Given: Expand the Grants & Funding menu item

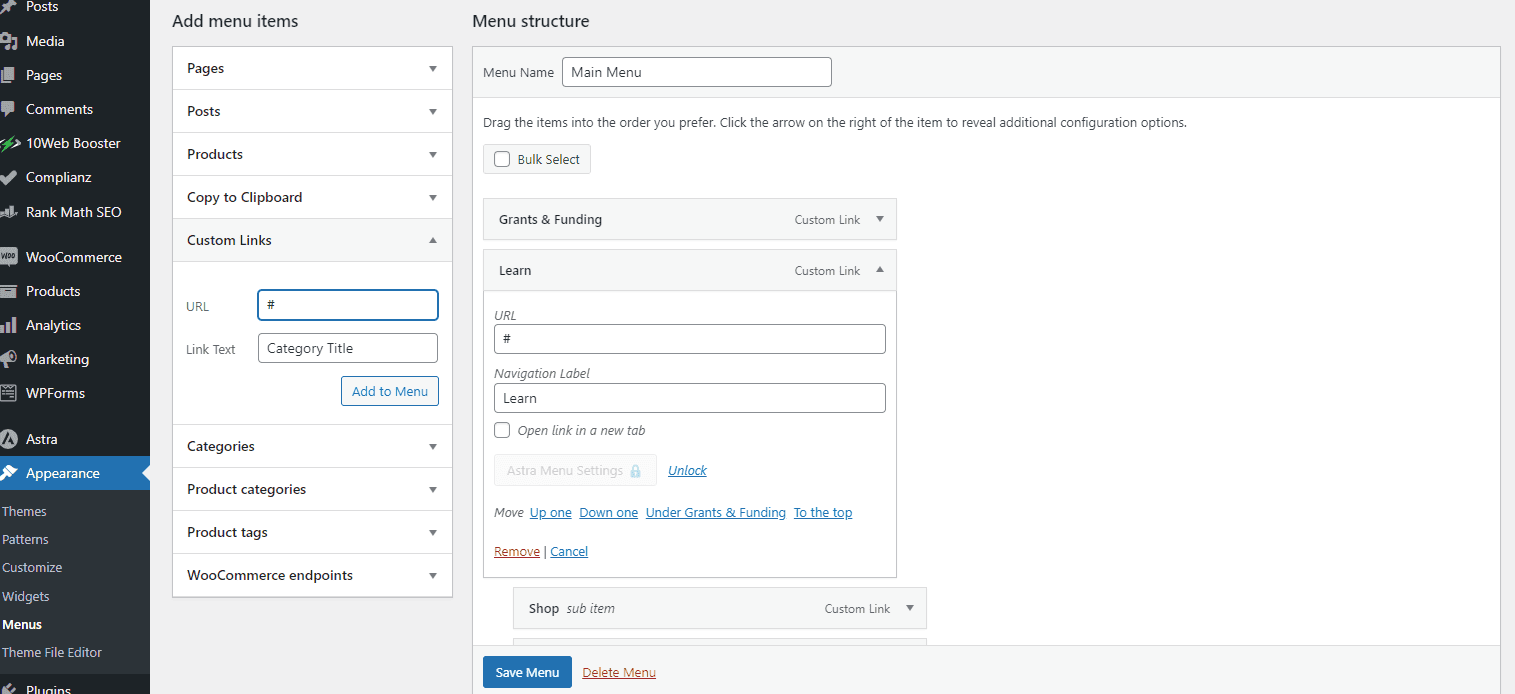Looking at the screenshot, I should click(879, 219).
